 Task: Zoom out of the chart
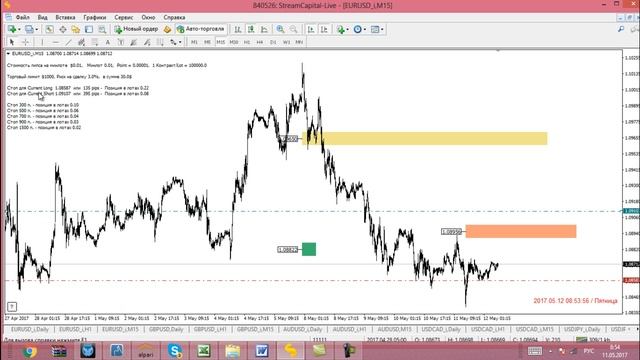[x=293, y=29]
